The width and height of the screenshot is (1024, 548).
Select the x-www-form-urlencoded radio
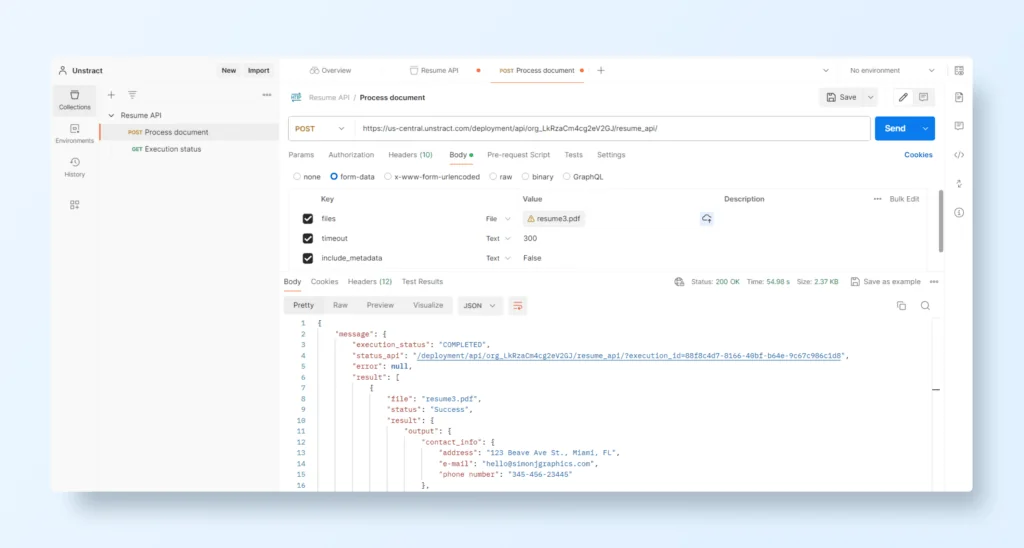388,176
